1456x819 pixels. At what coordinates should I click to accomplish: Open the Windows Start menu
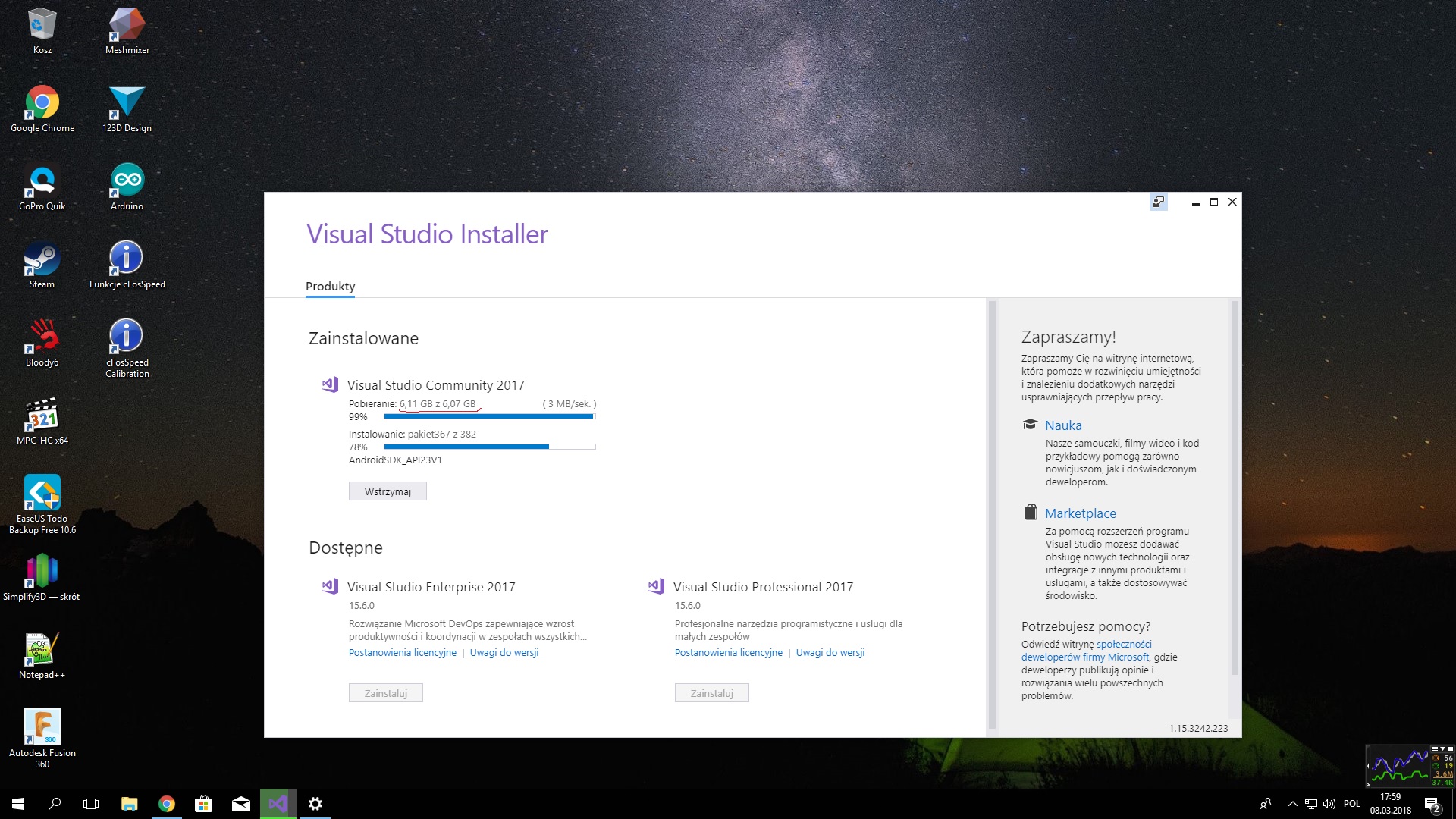(18, 804)
